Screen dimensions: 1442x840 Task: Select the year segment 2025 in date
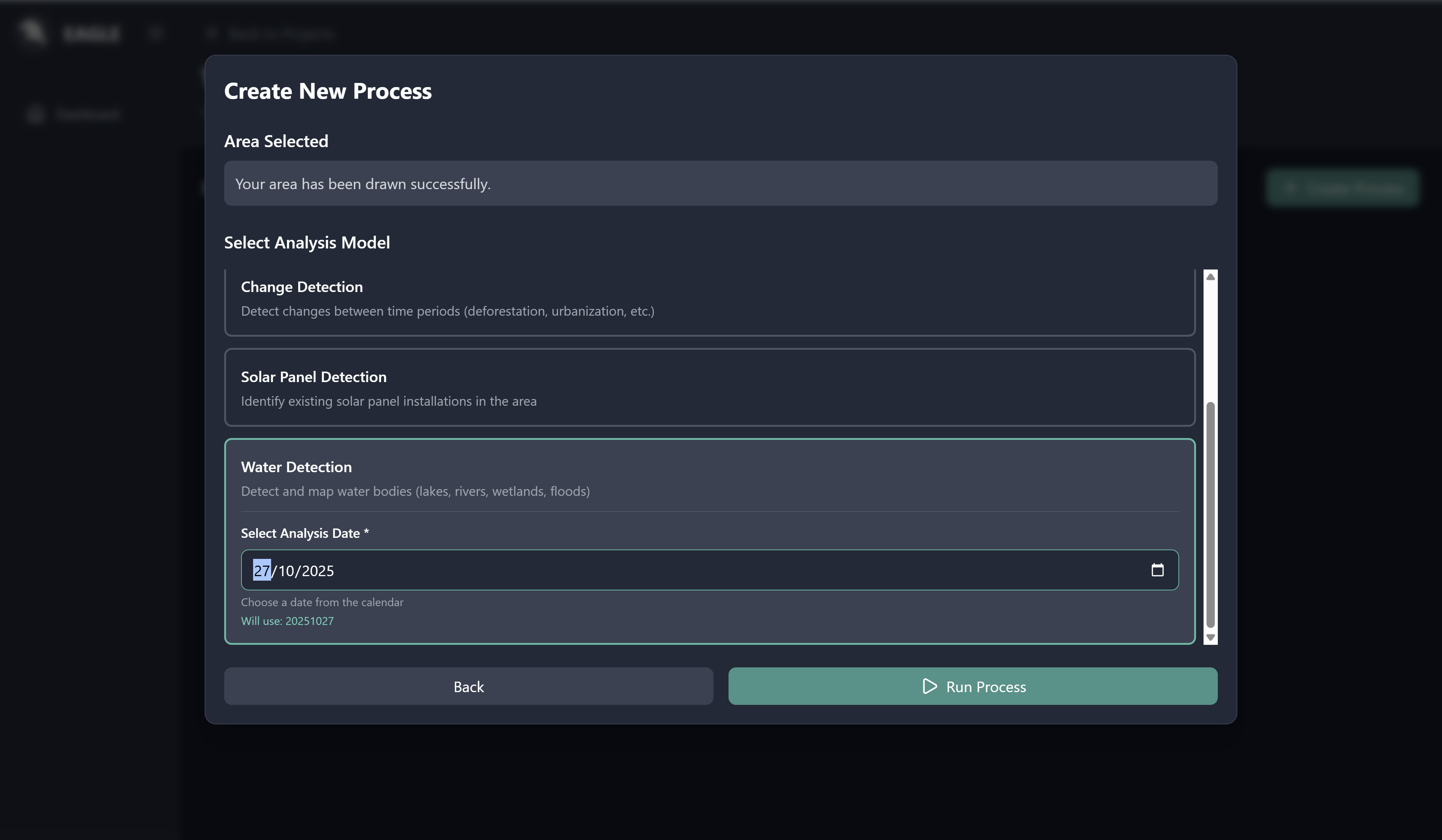[x=318, y=571]
